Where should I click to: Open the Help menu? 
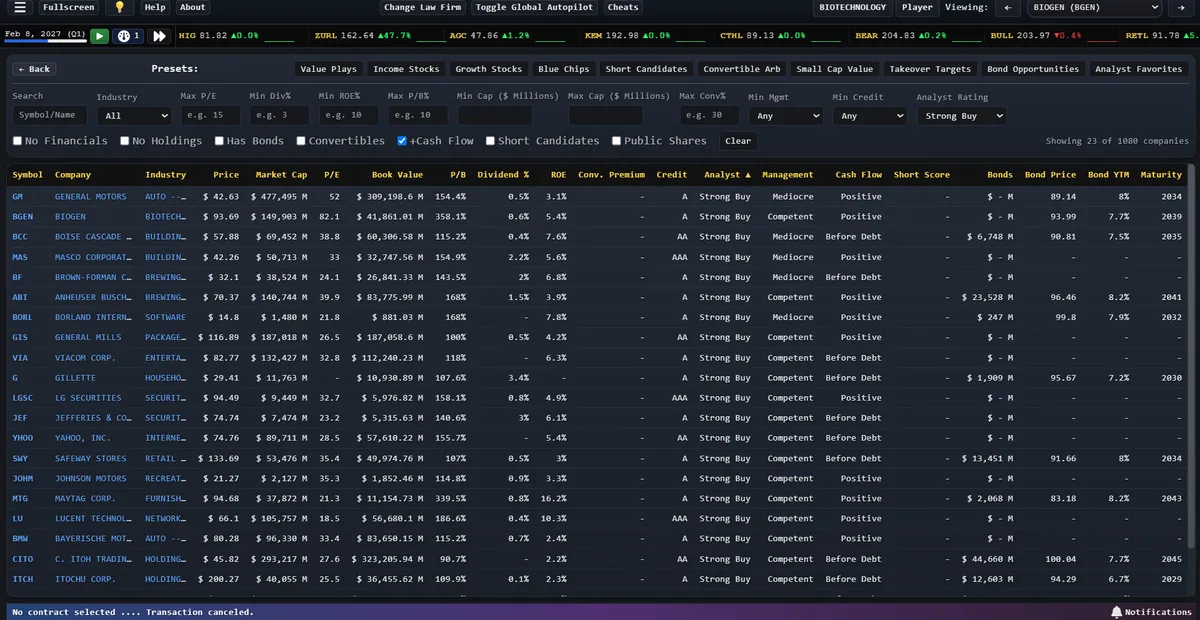[155, 7]
